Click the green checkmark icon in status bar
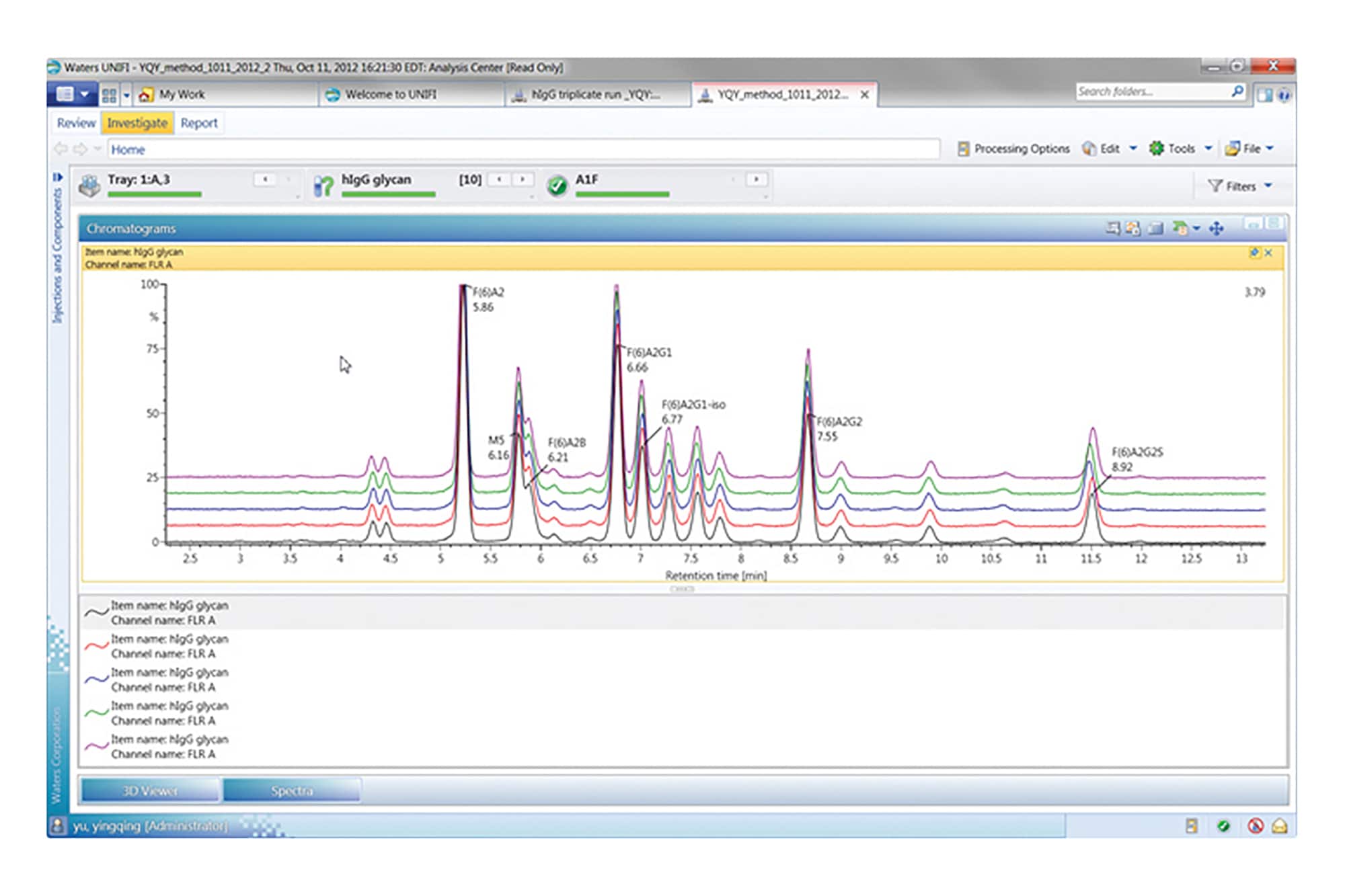This screenshot has width=1345, height=896. [1223, 826]
